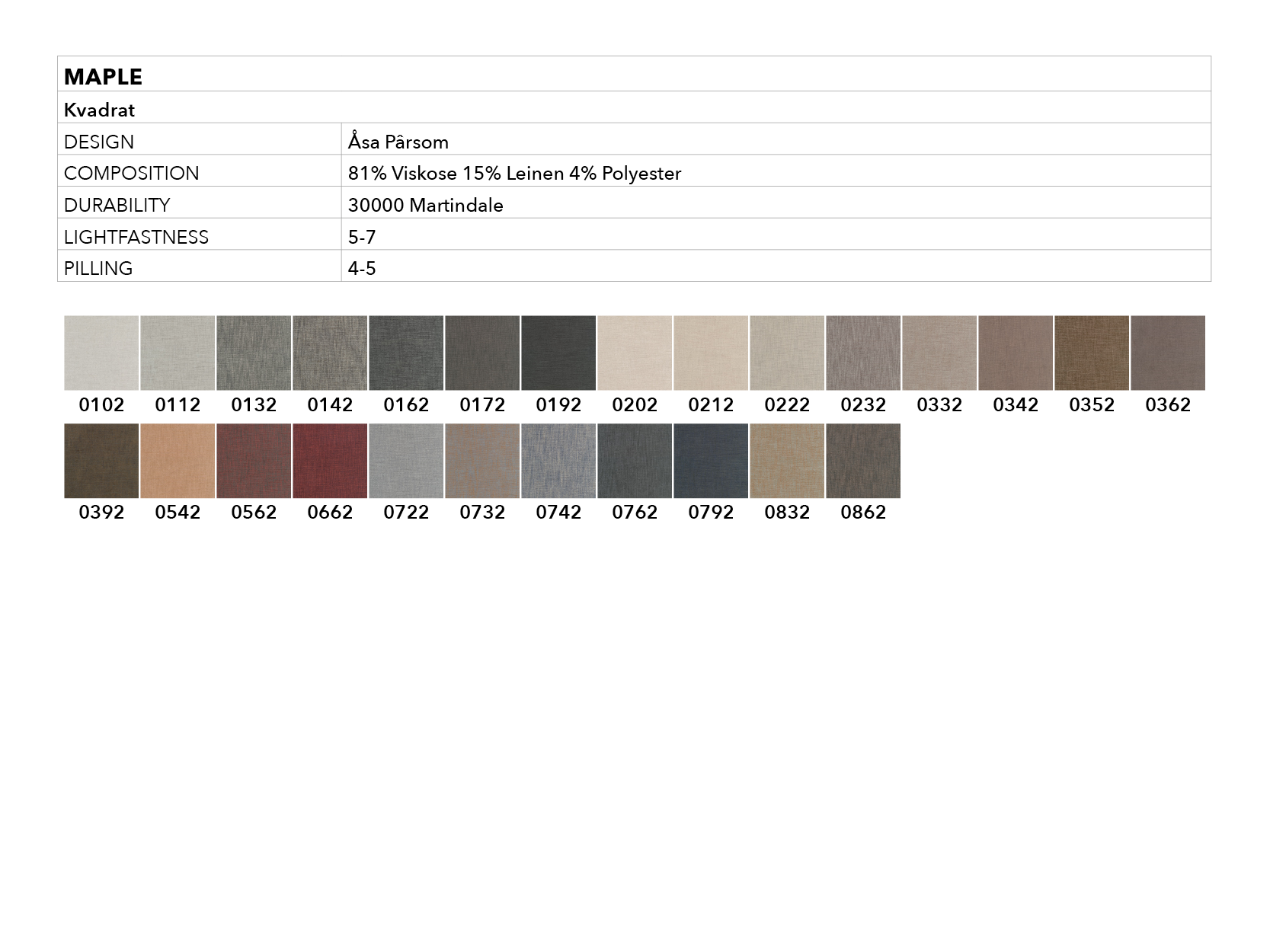Image resolution: width=1270 pixels, height=952 pixels.
Task: Select charcoal swatch 0762
Action: pyautogui.click(x=635, y=461)
